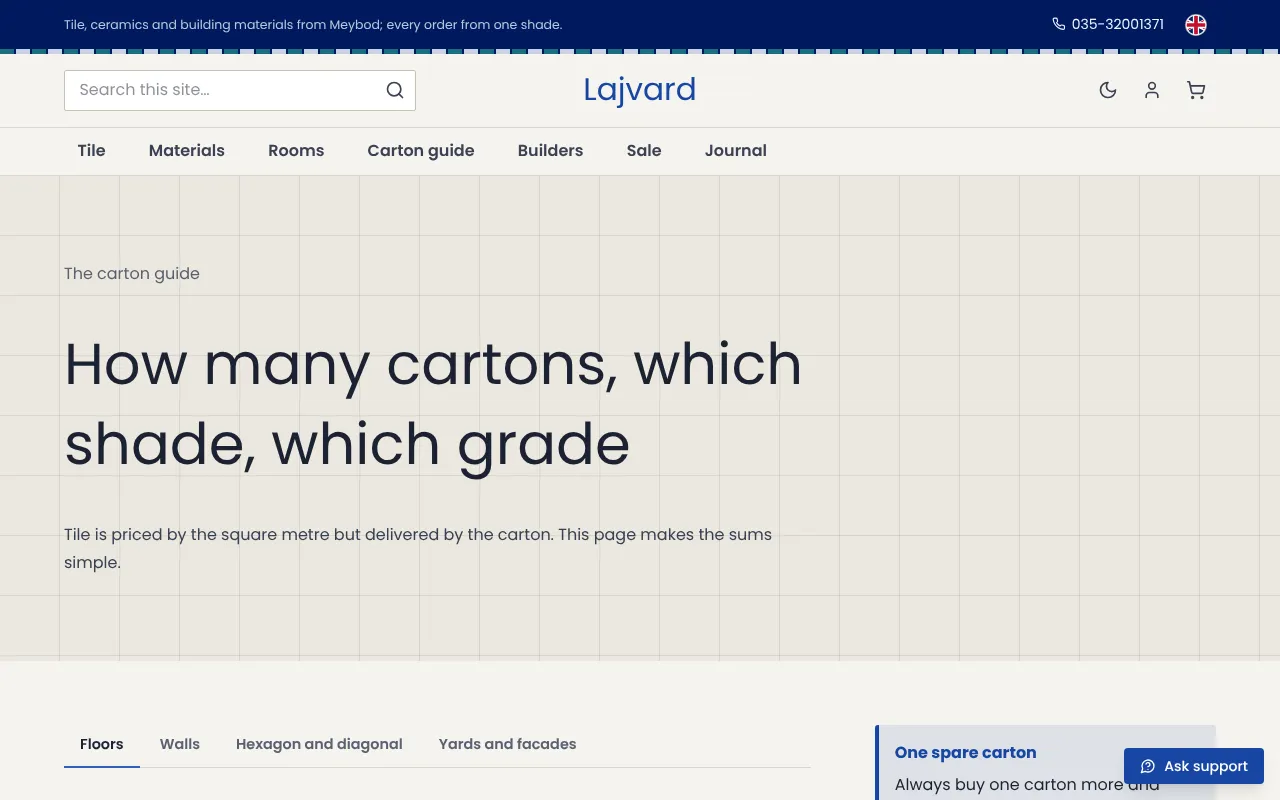The image size is (1280, 800).
Task: Select the Floors tab
Action: click(x=102, y=744)
